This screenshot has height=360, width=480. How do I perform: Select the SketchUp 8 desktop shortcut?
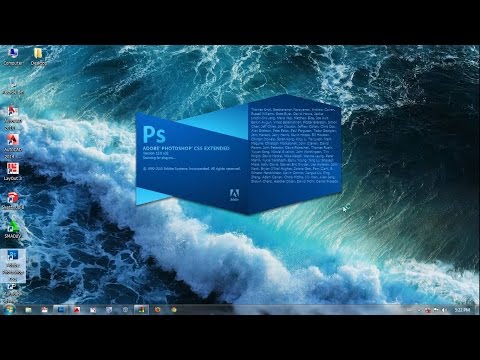13,201
